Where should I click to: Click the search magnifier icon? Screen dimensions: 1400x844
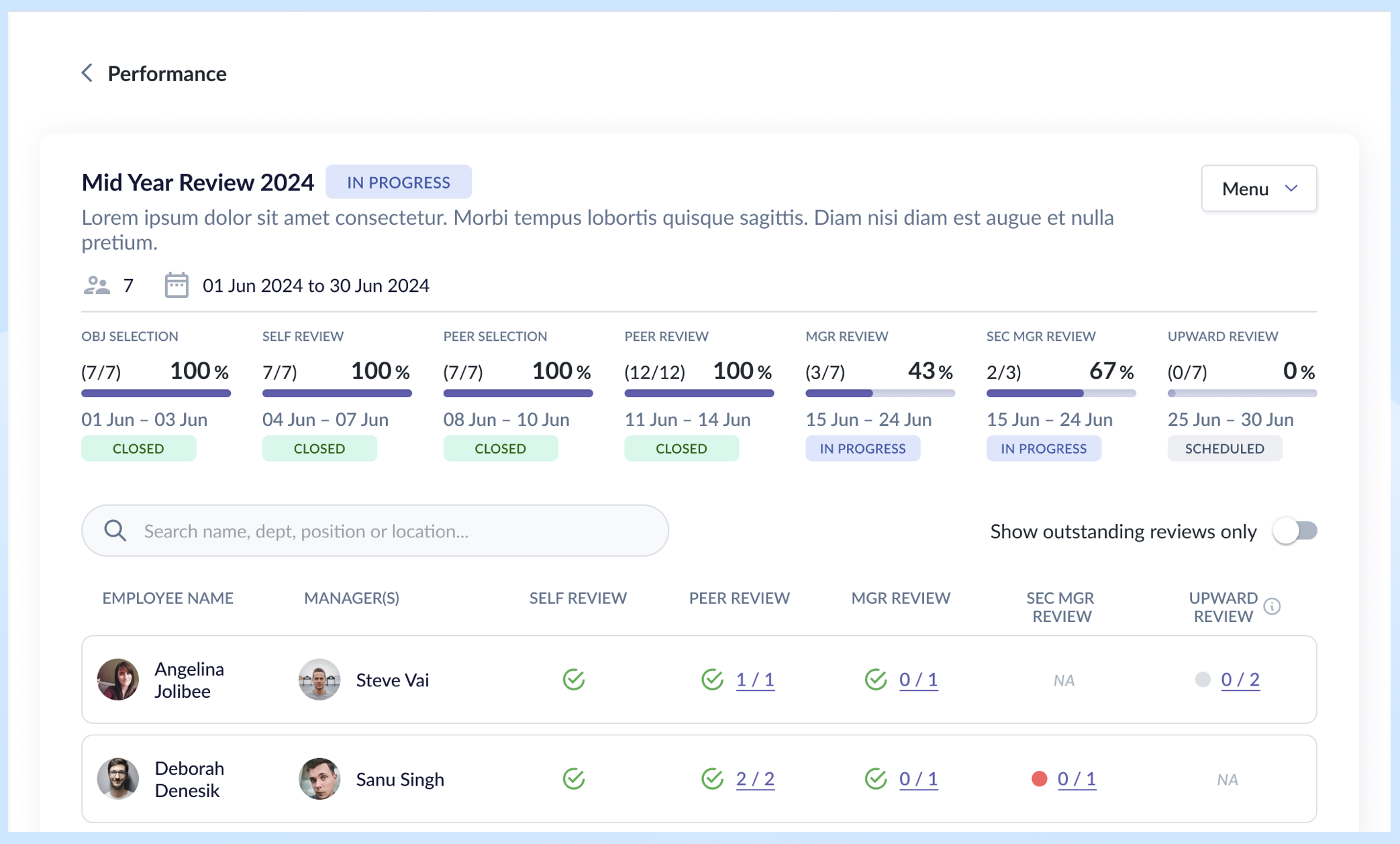[x=115, y=531]
